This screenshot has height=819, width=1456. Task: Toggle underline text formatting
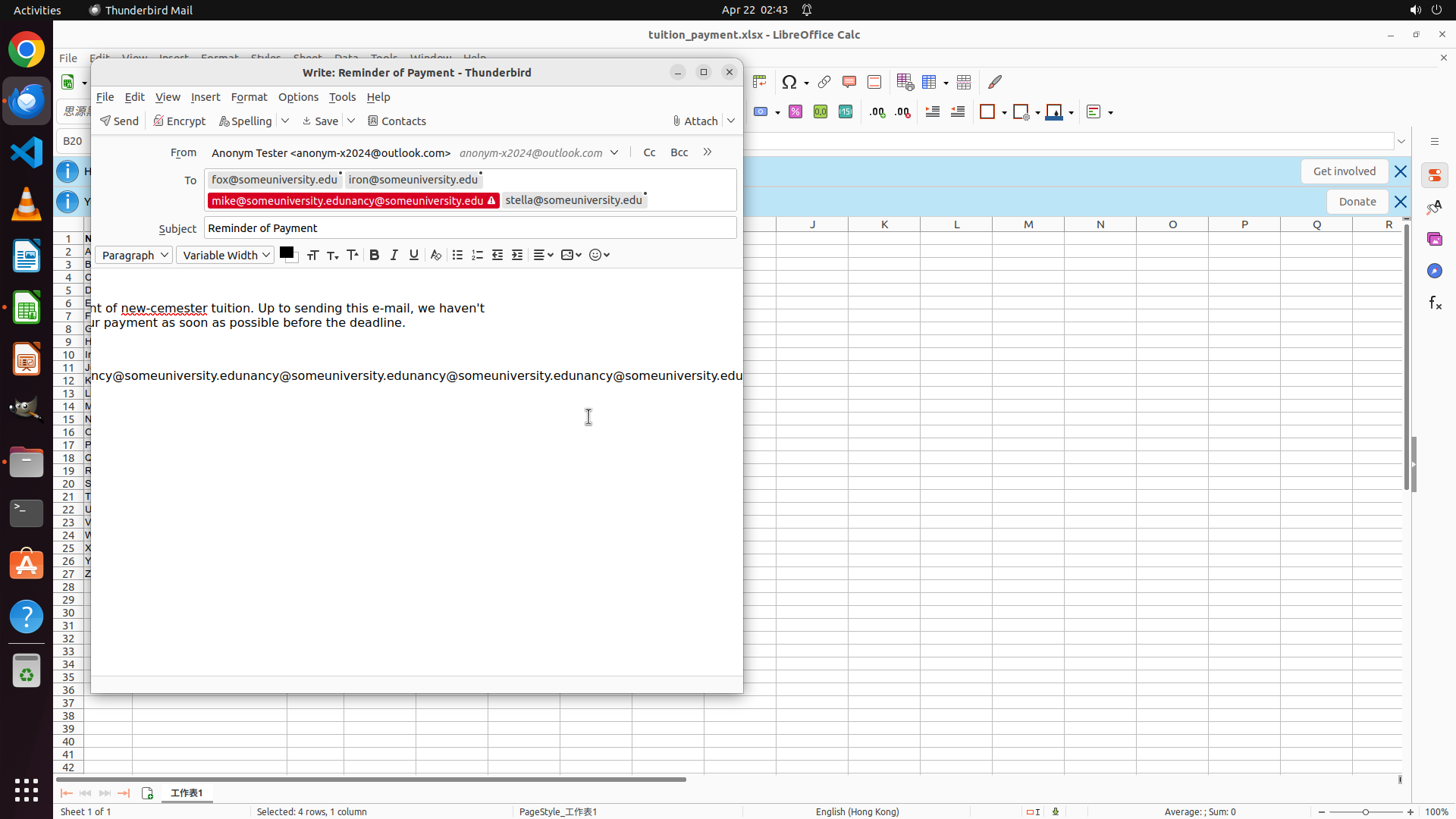click(x=413, y=256)
